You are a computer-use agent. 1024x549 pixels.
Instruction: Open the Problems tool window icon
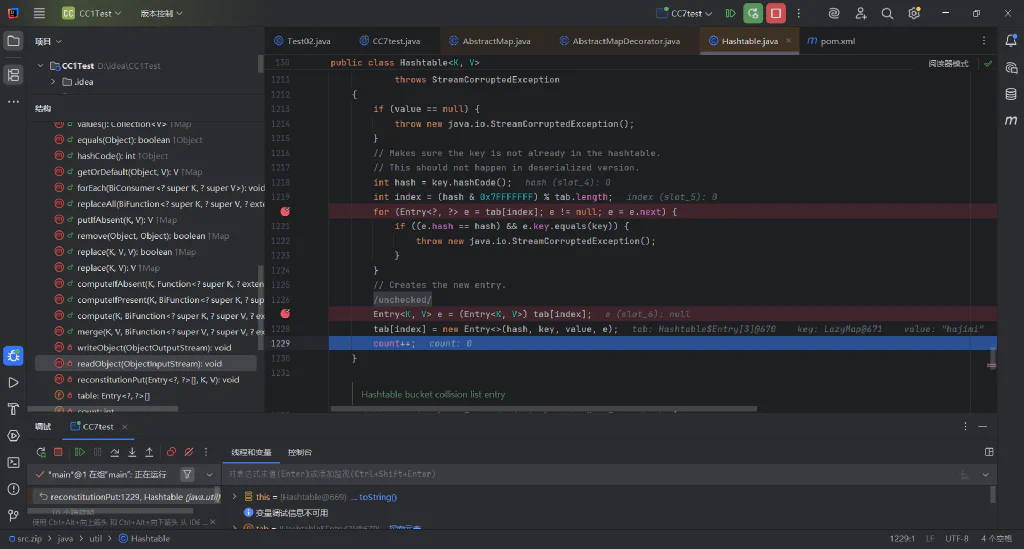[13, 489]
